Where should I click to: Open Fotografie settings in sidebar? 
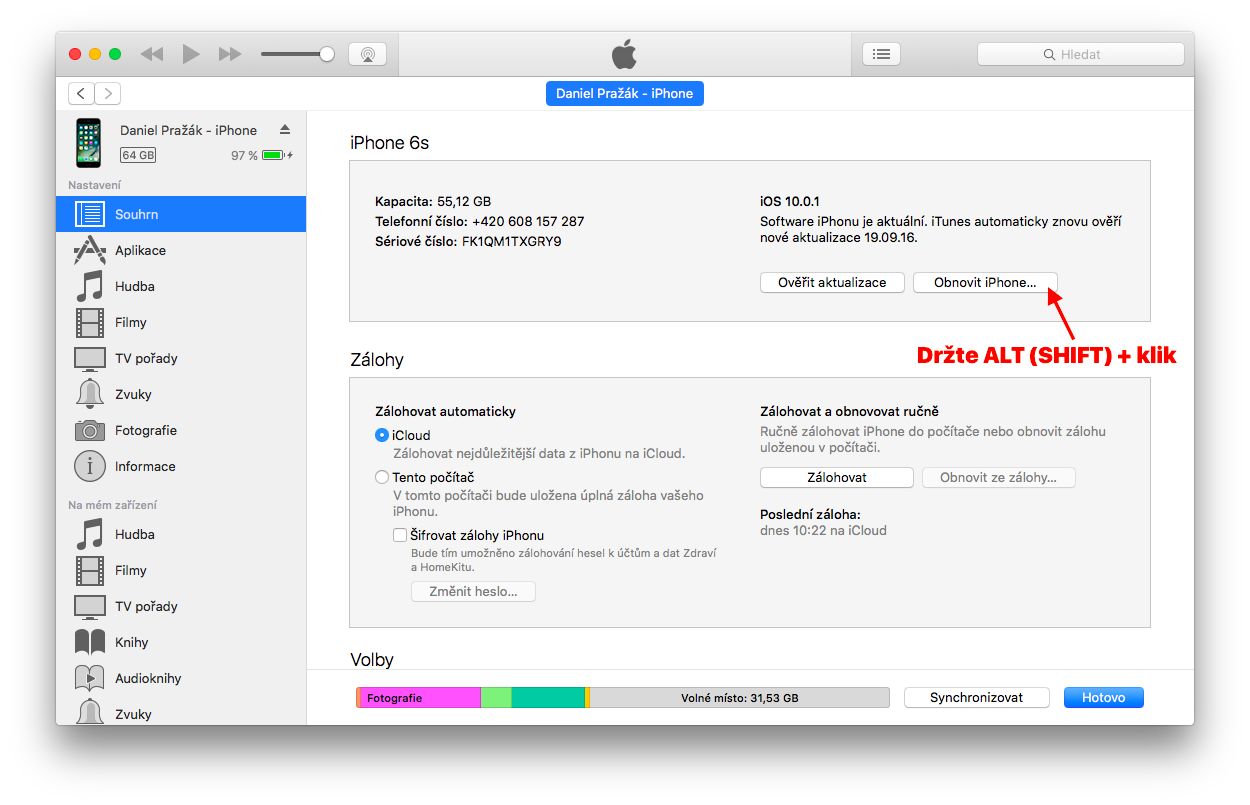coord(181,430)
